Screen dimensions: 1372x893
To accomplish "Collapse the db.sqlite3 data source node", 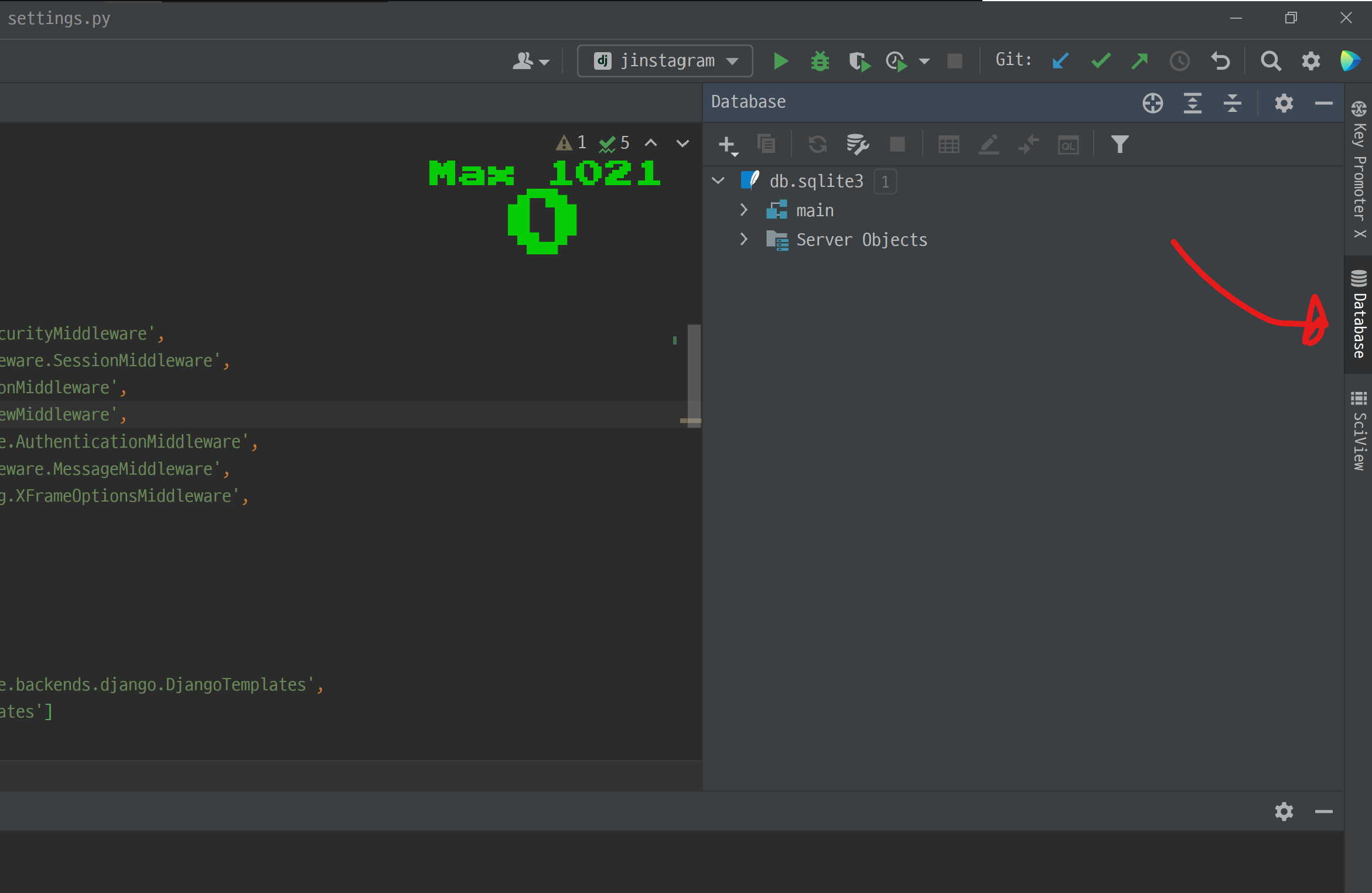I will (x=718, y=180).
